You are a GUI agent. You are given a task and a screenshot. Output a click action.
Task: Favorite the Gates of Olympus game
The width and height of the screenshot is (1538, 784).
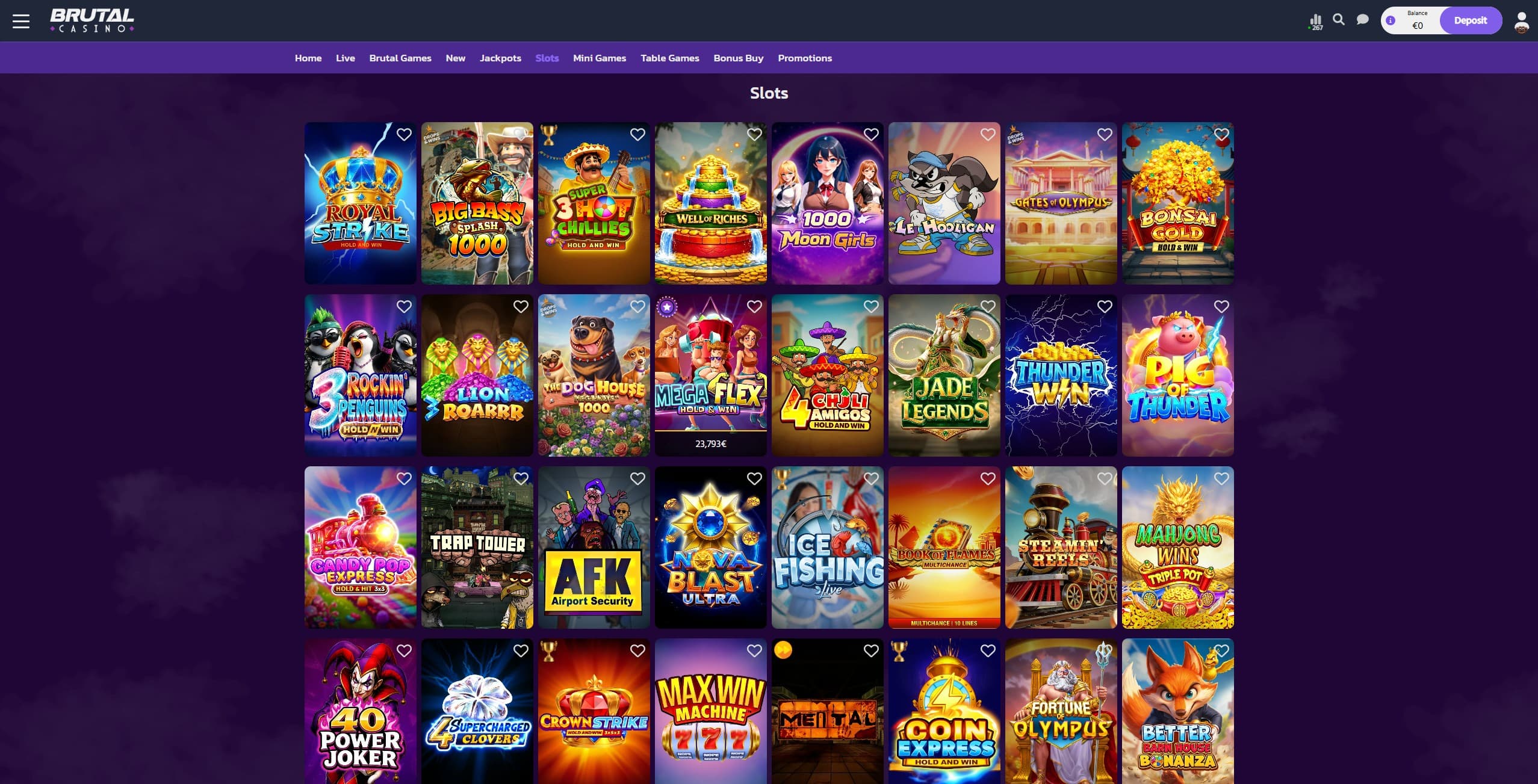[1105, 135]
